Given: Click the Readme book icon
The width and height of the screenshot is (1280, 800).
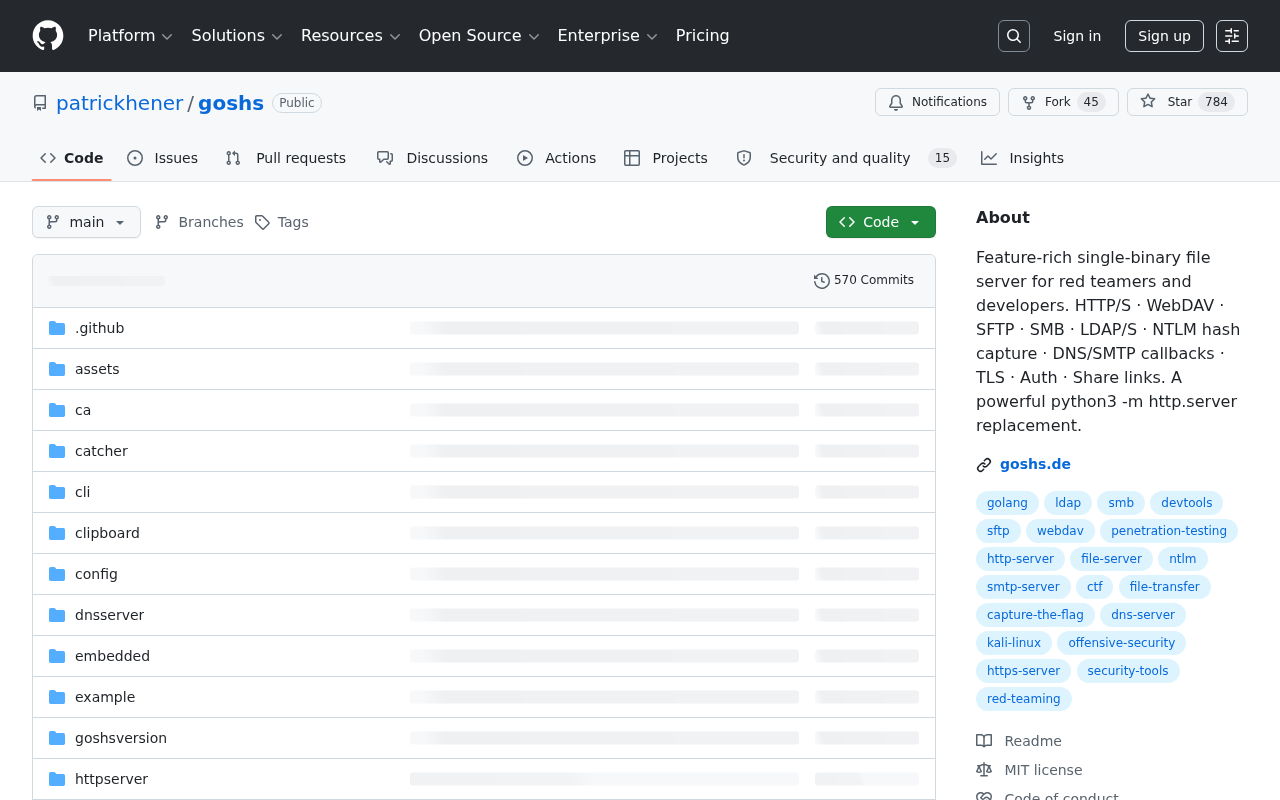Looking at the screenshot, I should (x=984, y=741).
